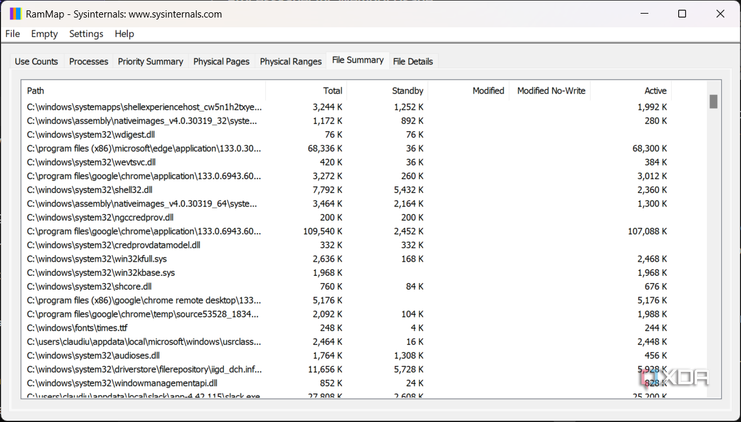Image resolution: width=741 pixels, height=422 pixels.
Task: Select the shell32.dll row
Action: click(364, 190)
